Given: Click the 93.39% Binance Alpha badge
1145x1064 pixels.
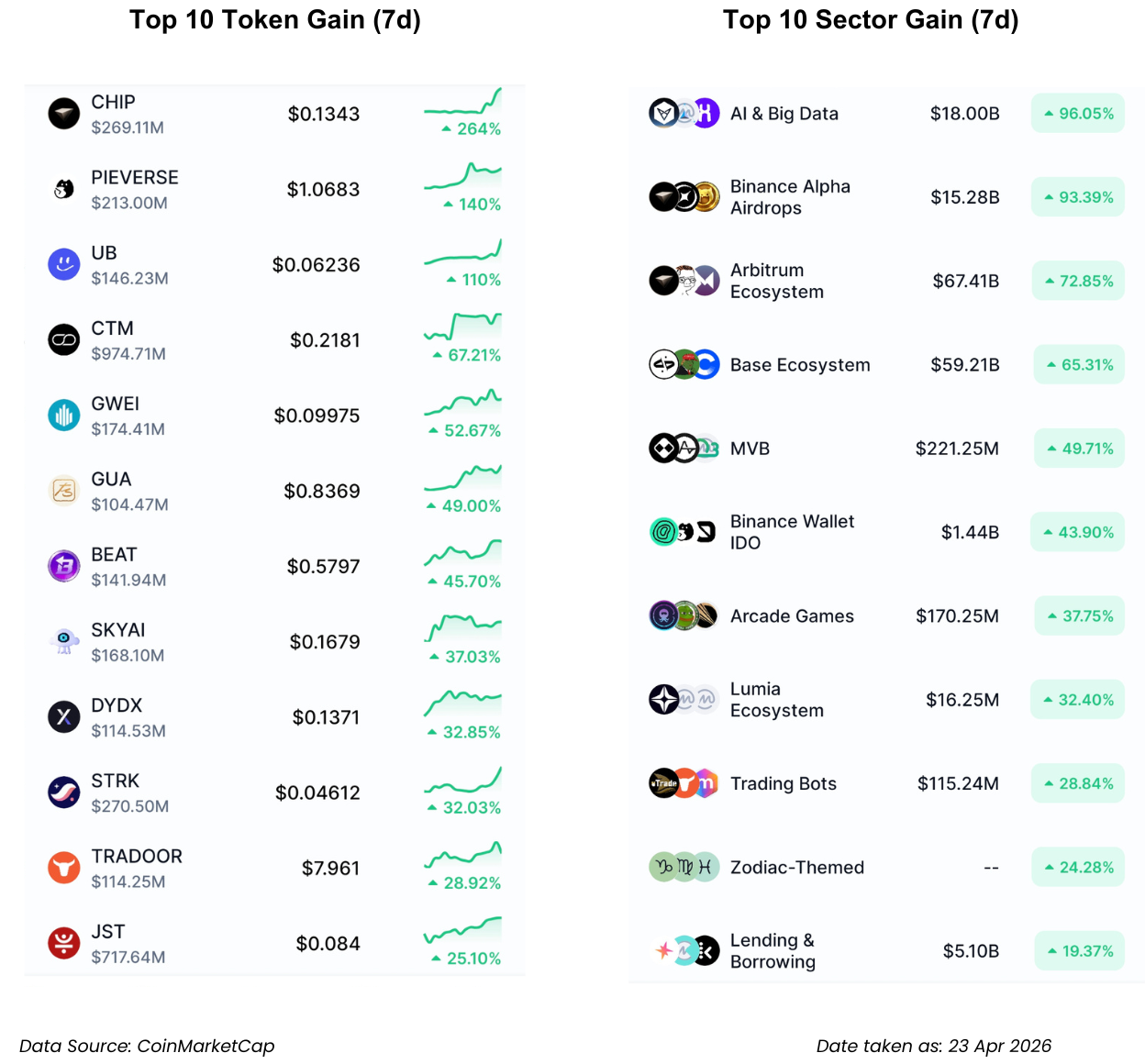Looking at the screenshot, I should click(1078, 197).
